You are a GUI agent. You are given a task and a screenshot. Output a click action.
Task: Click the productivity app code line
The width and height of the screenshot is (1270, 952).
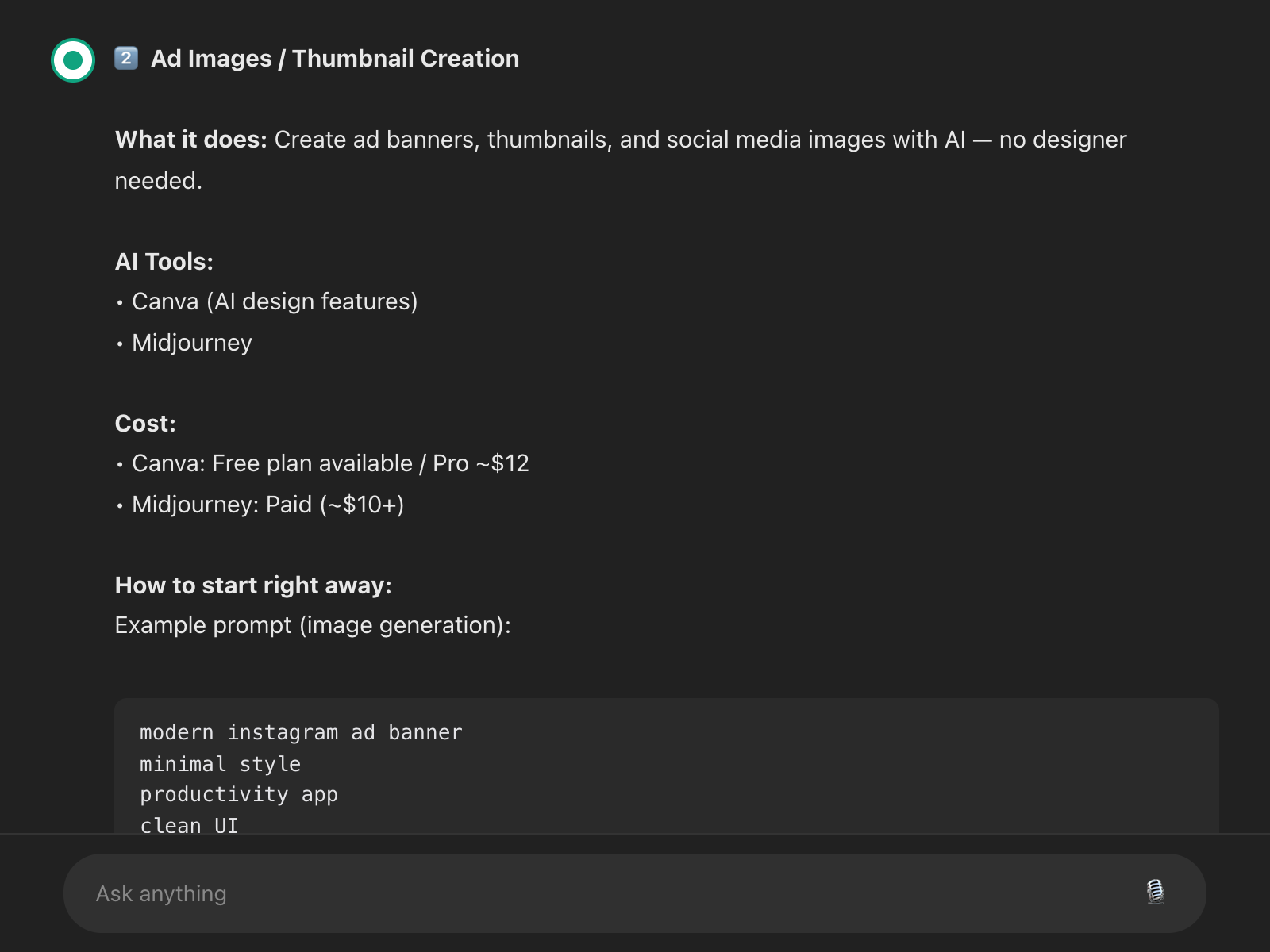click(x=239, y=794)
